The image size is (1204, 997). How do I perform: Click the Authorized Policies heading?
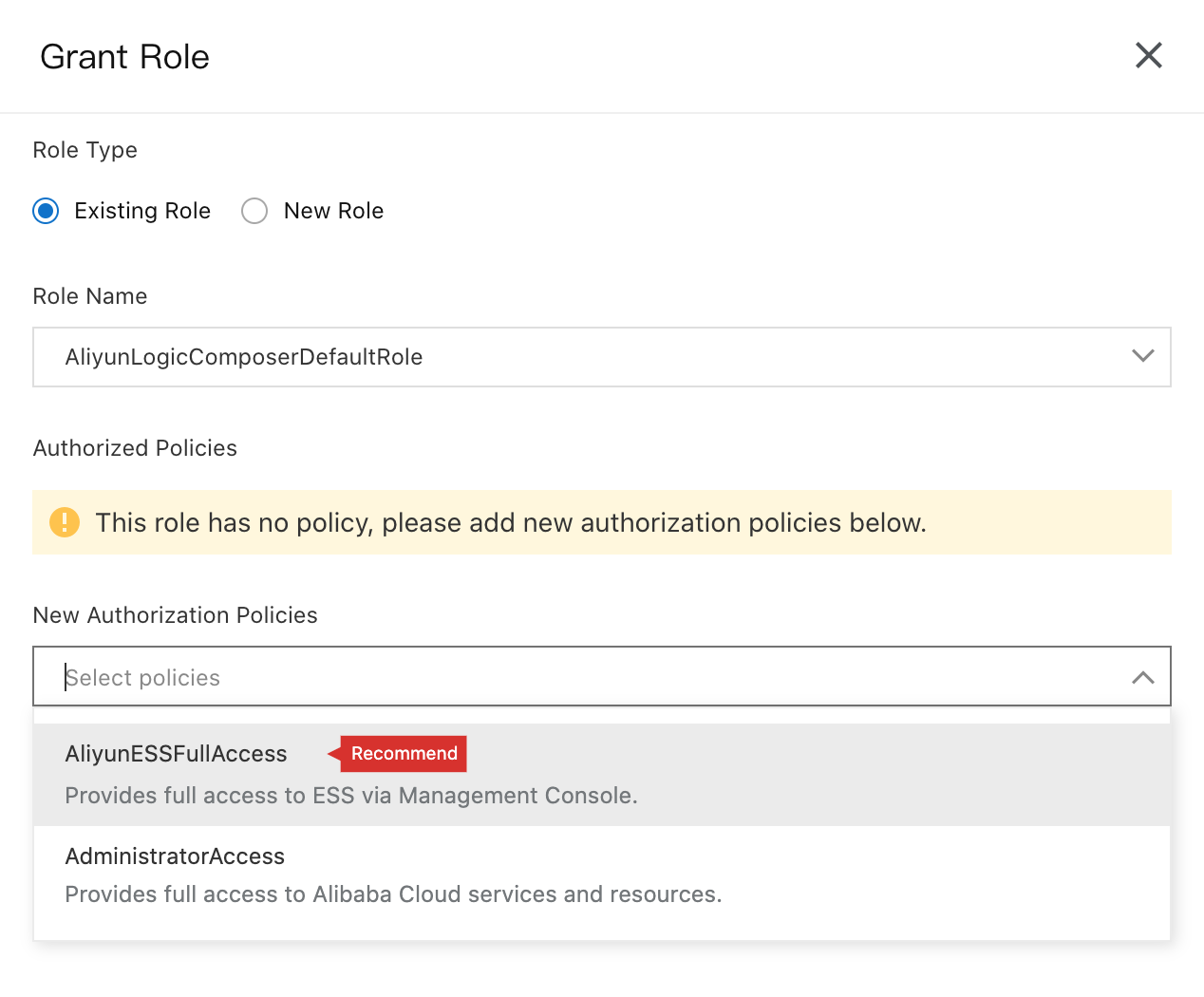tap(135, 448)
